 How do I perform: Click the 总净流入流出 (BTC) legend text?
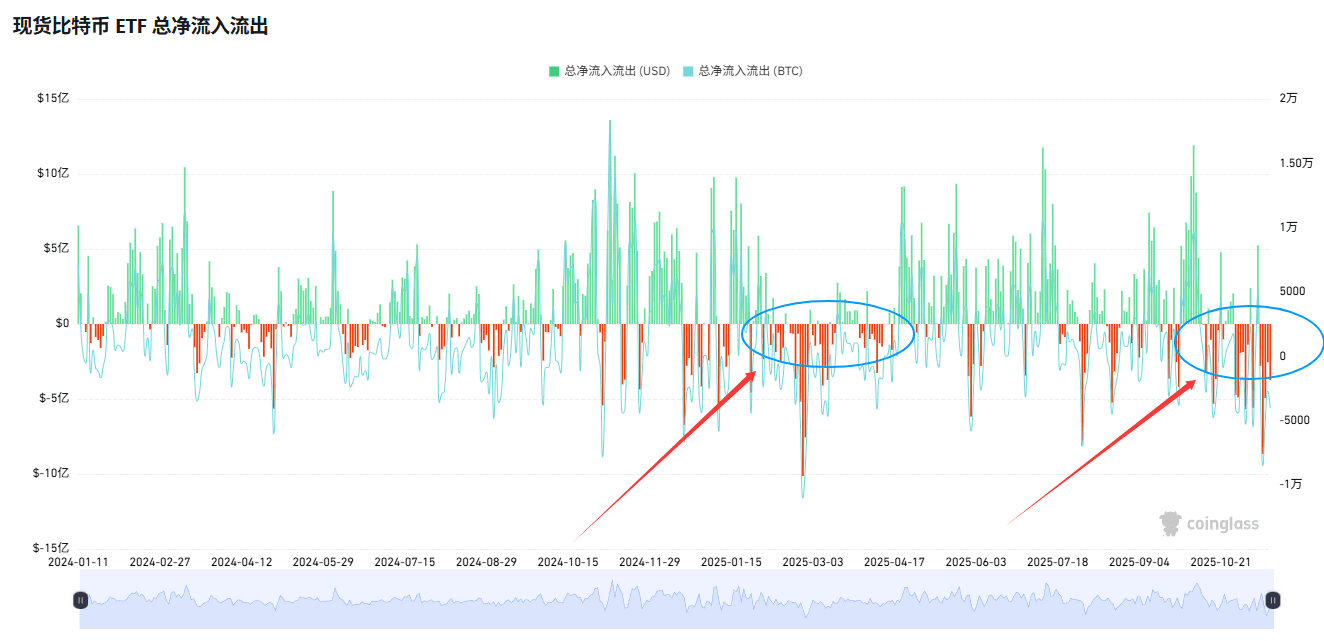[750, 71]
